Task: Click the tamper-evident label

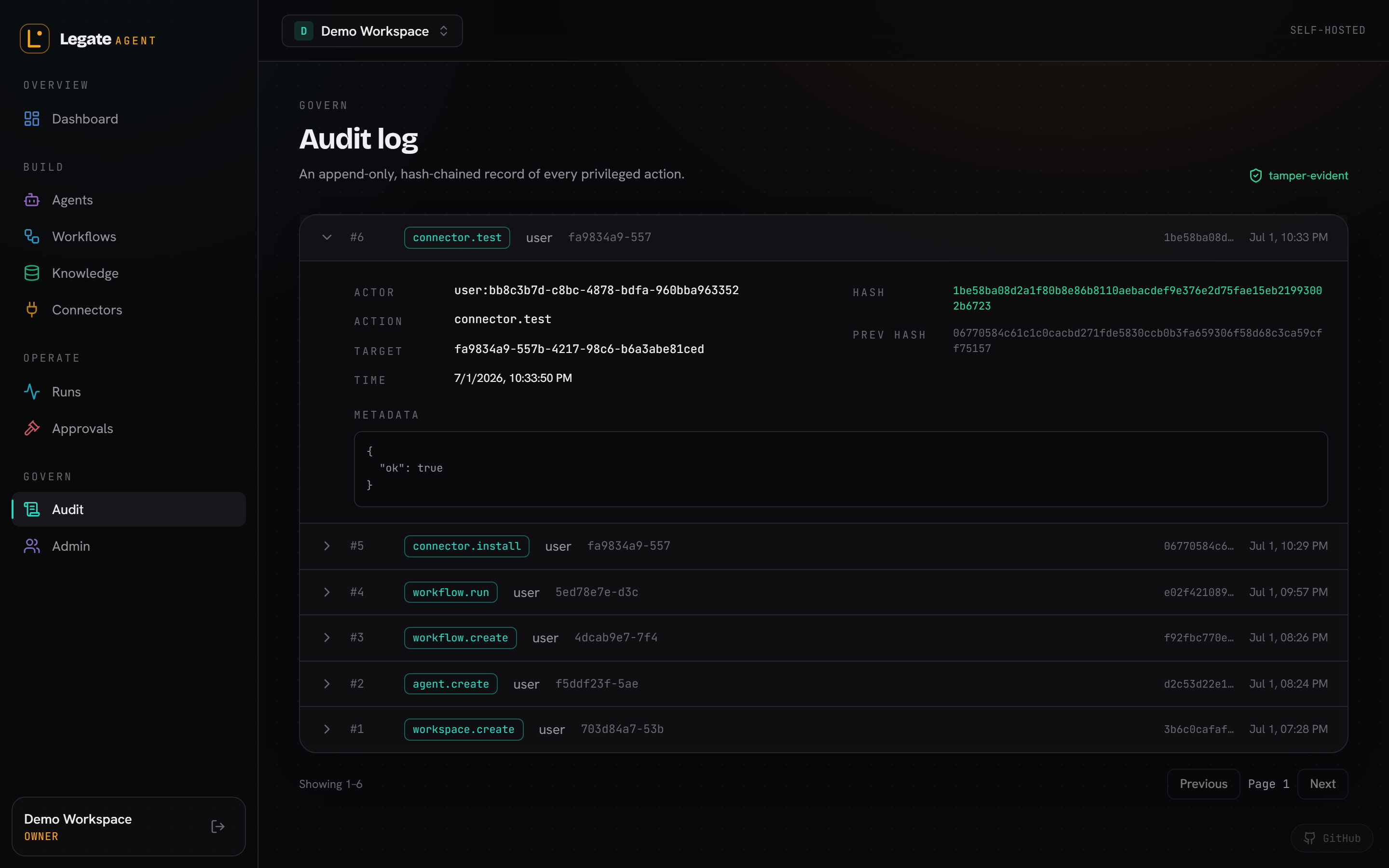Action: pyautogui.click(x=1308, y=176)
